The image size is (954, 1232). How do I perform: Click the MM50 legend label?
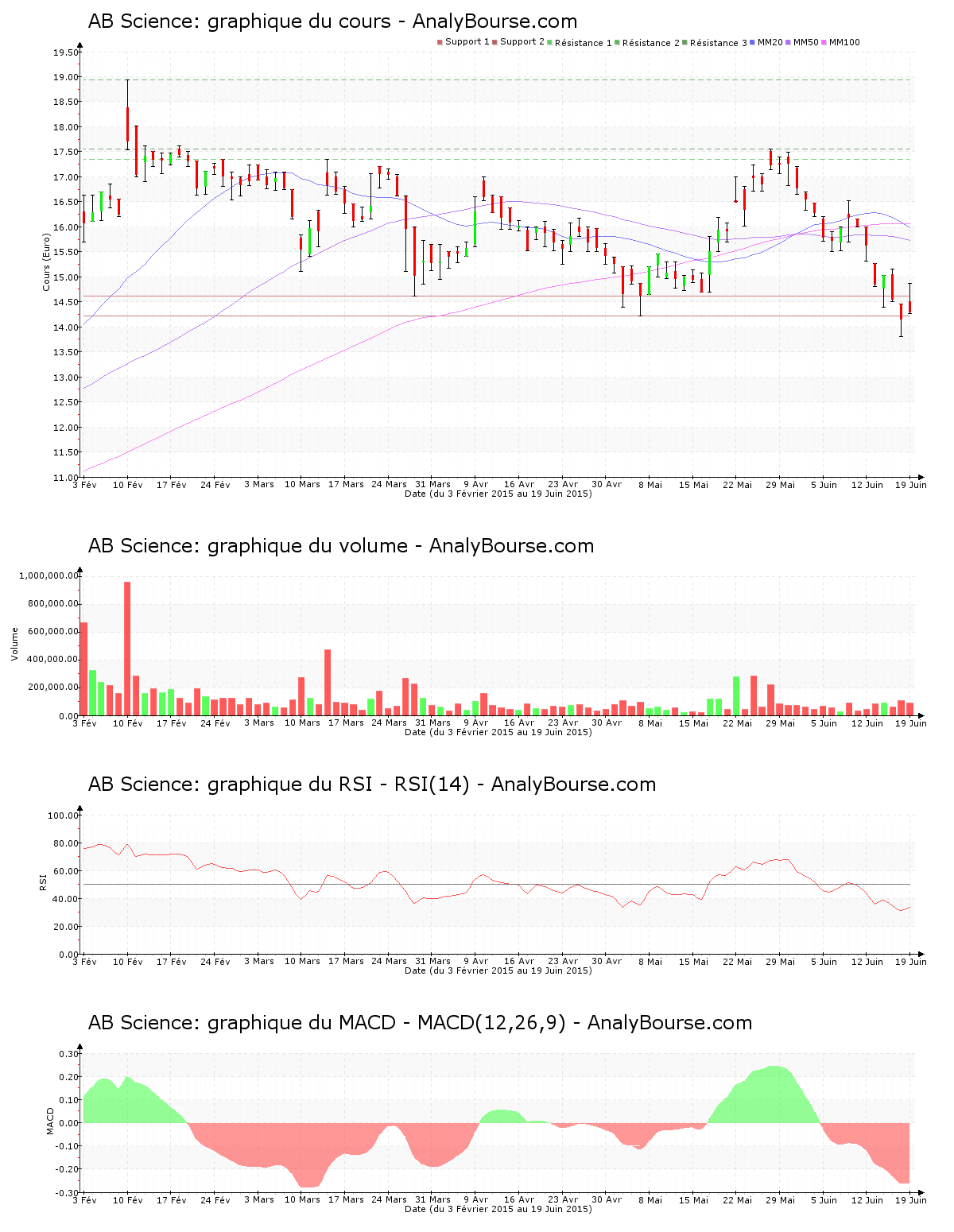coord(806,42)
